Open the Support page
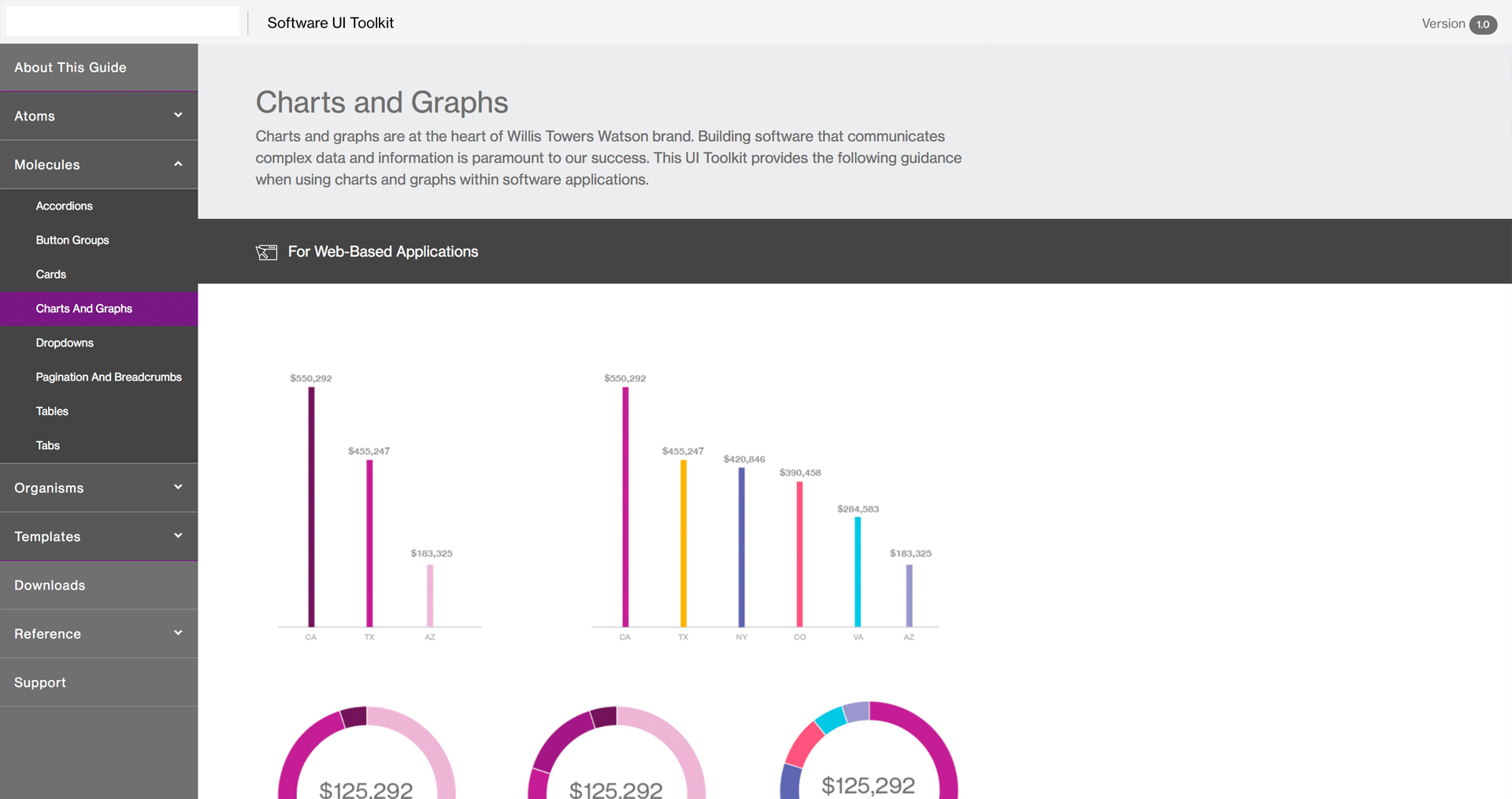The width and height of the screenshot is (1512, 799). tap(40, 682)
